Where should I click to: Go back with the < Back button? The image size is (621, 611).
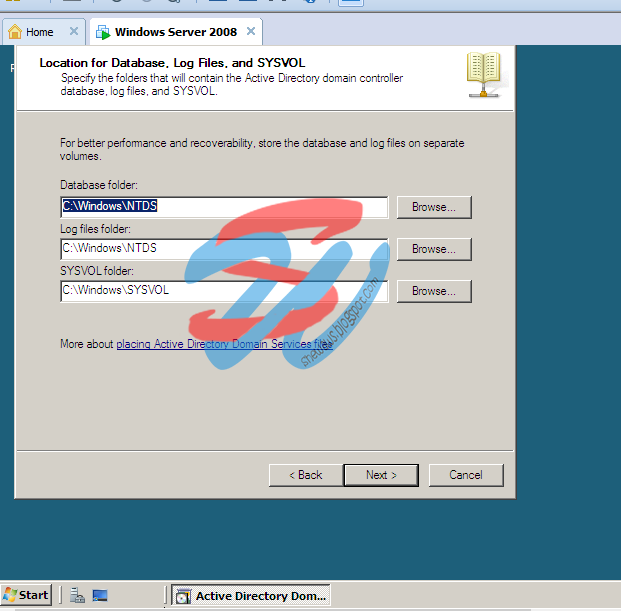click(x=306, y=475)
